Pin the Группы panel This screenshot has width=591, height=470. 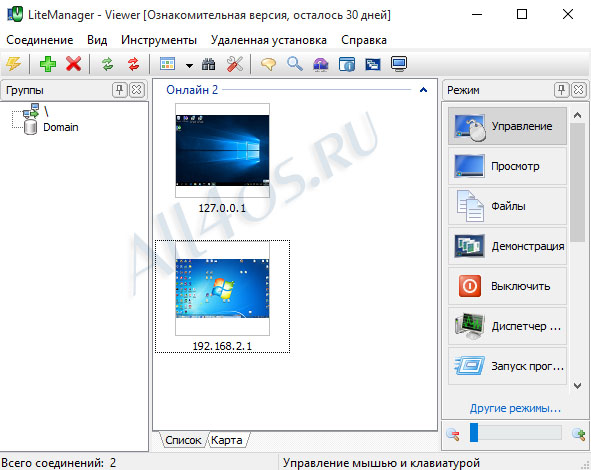pyautogui.click(x=119, y=90)
